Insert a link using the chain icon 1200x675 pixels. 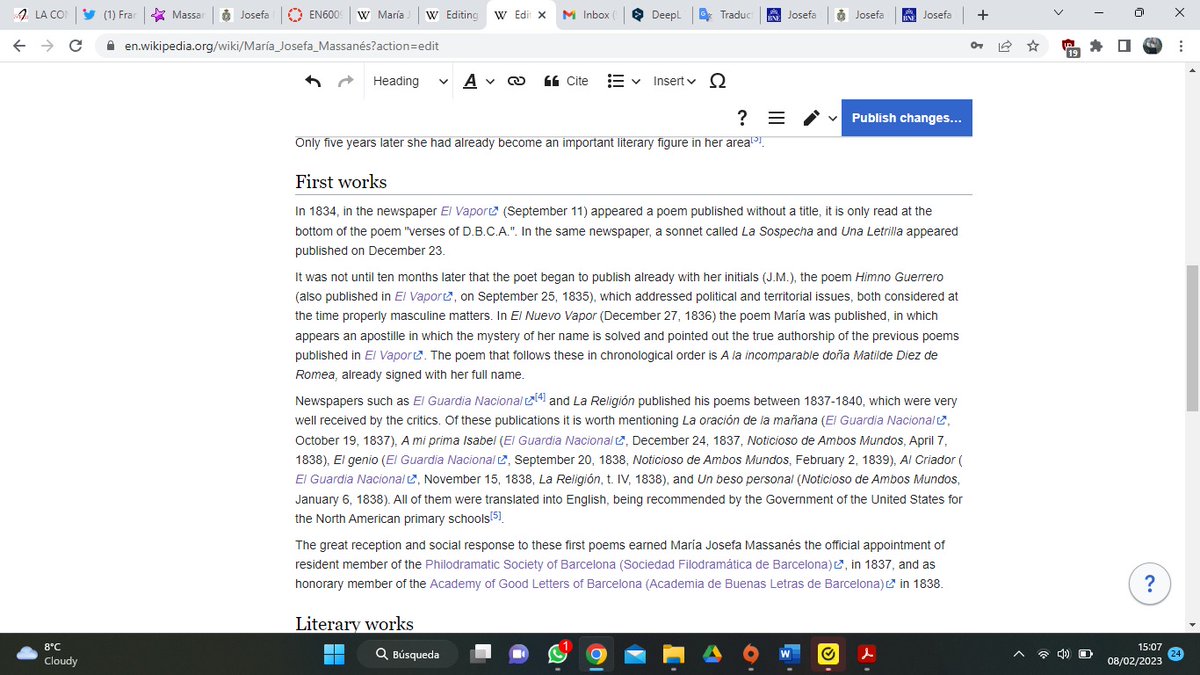click(517, 82)
